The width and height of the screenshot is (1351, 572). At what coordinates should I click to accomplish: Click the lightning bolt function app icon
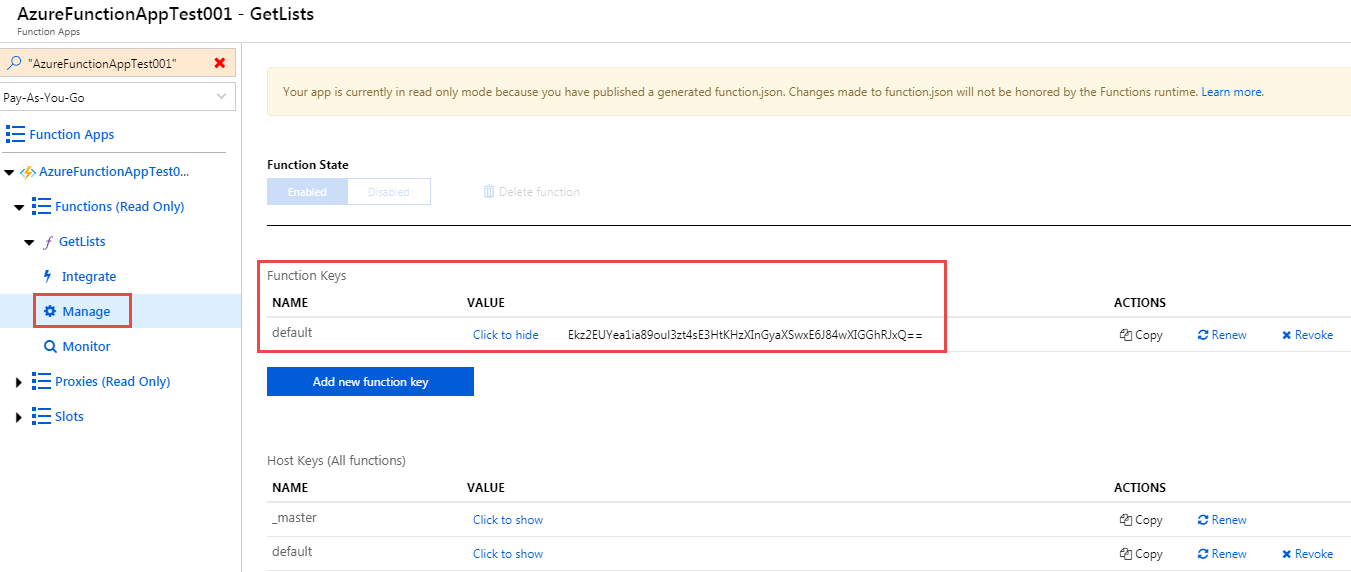coord(27,172)
